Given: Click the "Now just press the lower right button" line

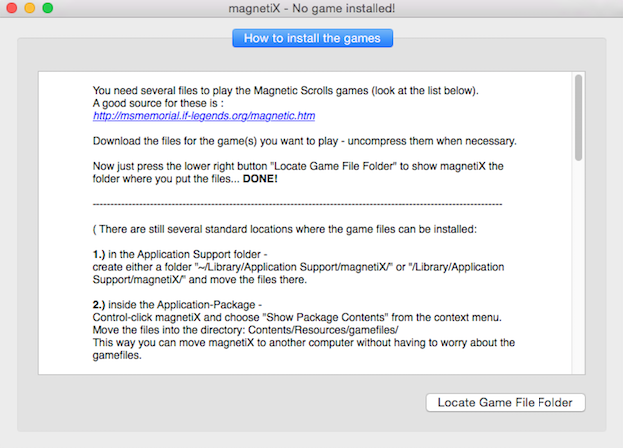Looking at the screenshot, I should [x=298, y=166].
